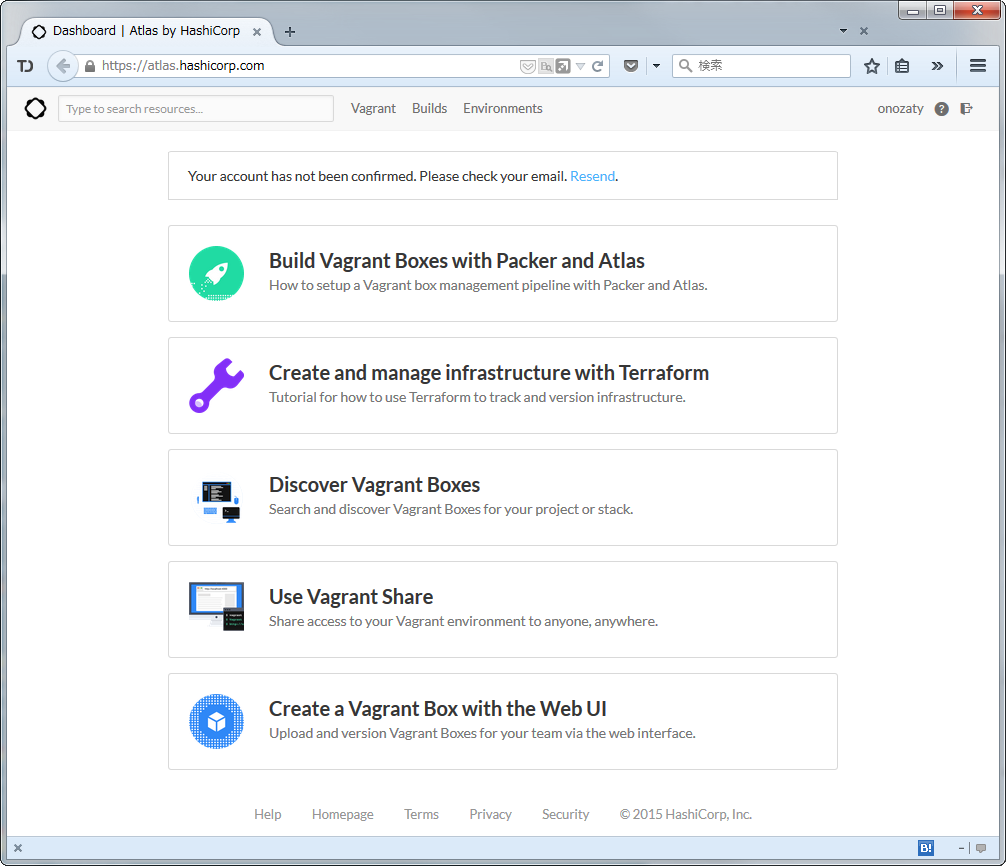Click 'Search and discover Vagrant Boxes' description
The height and width of the screenshot is (866, 1006).
[x=450, y=509]
